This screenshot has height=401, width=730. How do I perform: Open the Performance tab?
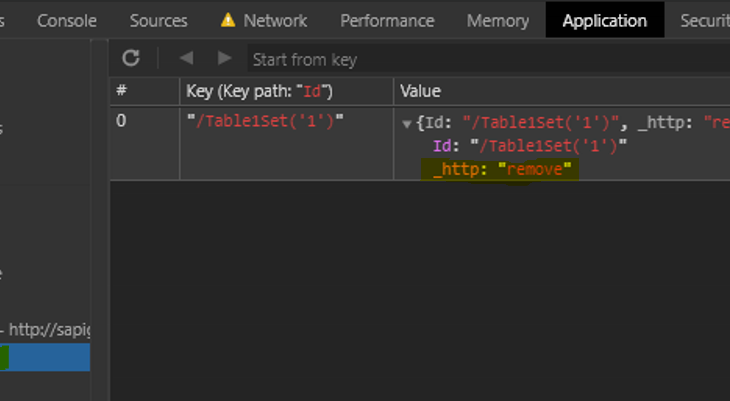(387, 20)
